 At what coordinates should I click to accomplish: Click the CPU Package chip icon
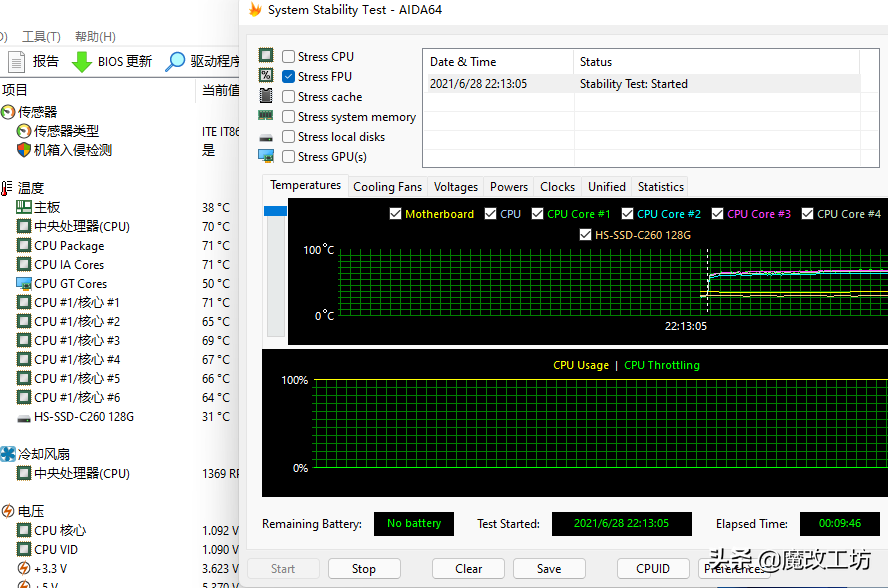coord(24,245)
